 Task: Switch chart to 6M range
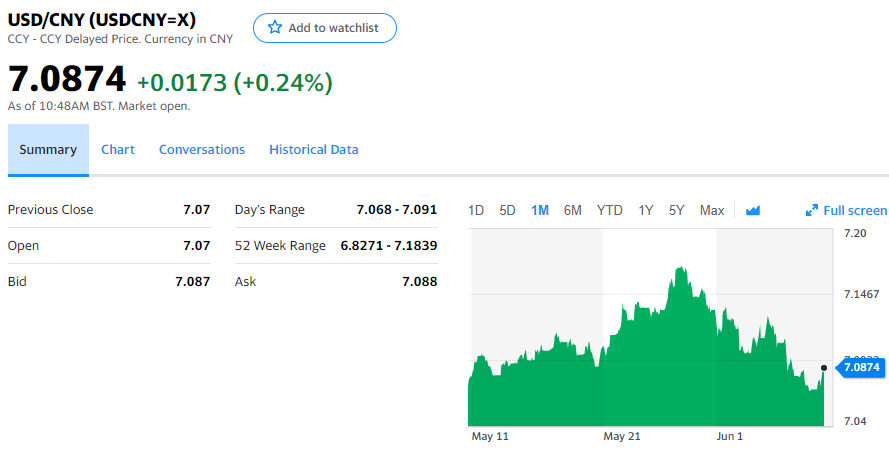pos(573,210)
